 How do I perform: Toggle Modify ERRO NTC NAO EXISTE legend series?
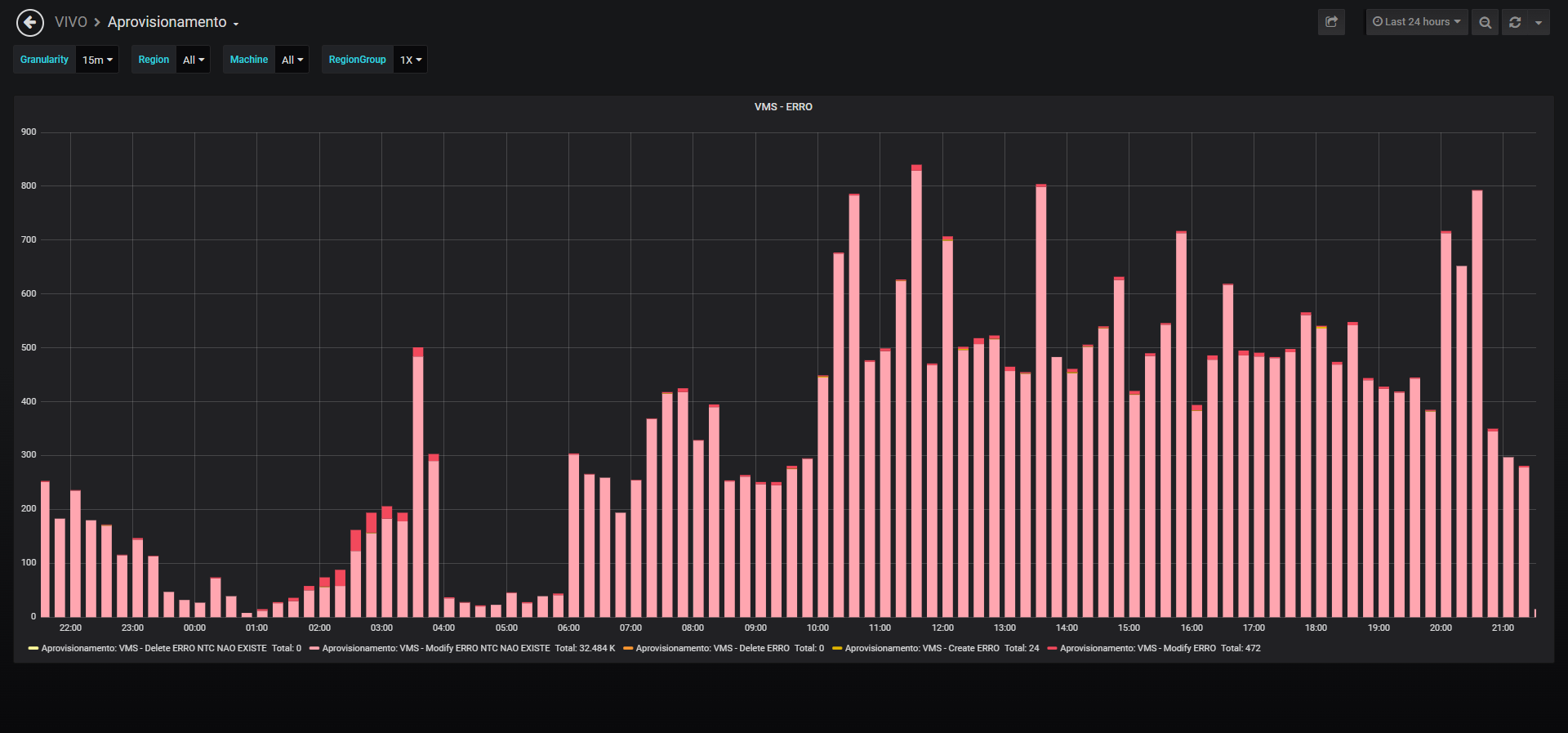click(436, 648)
